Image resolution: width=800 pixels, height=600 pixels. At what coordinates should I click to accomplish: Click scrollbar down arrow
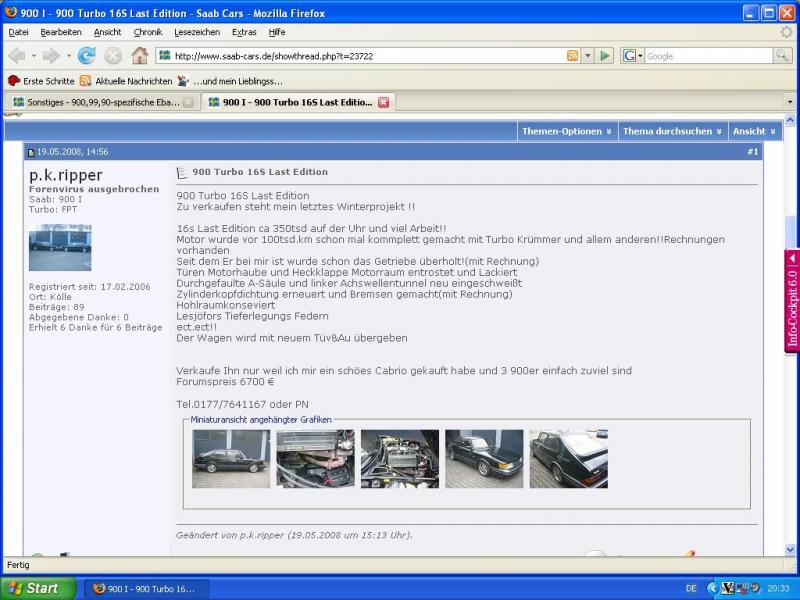click(x=790, y=549)
